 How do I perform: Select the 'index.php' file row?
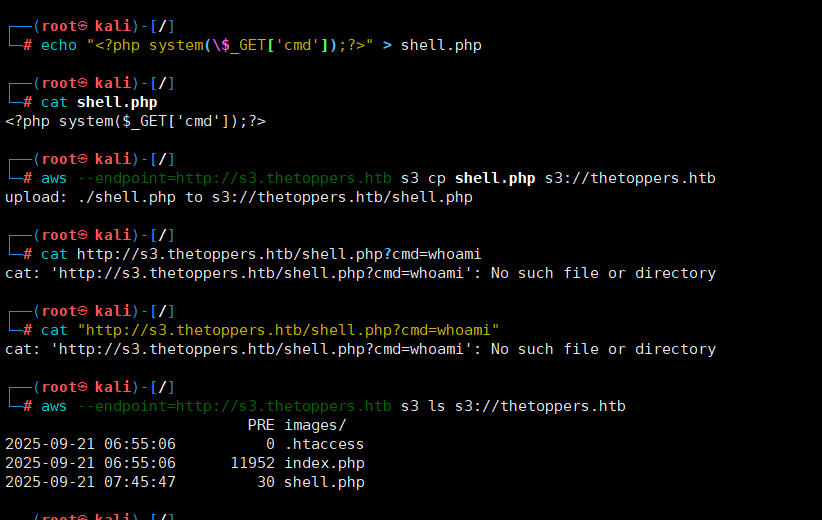click(185, 463)
